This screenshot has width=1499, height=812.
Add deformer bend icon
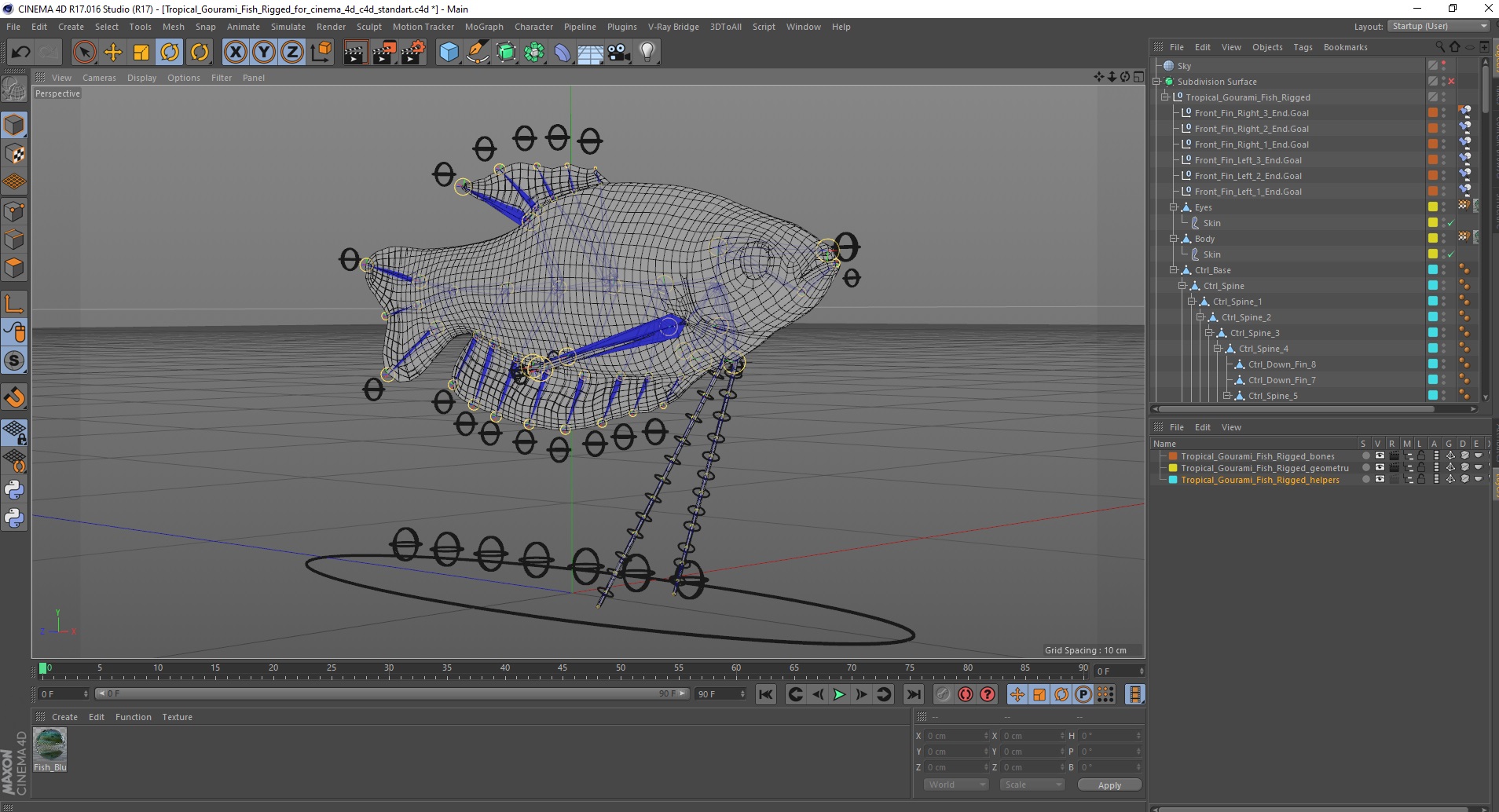click(x=563, y=52)
